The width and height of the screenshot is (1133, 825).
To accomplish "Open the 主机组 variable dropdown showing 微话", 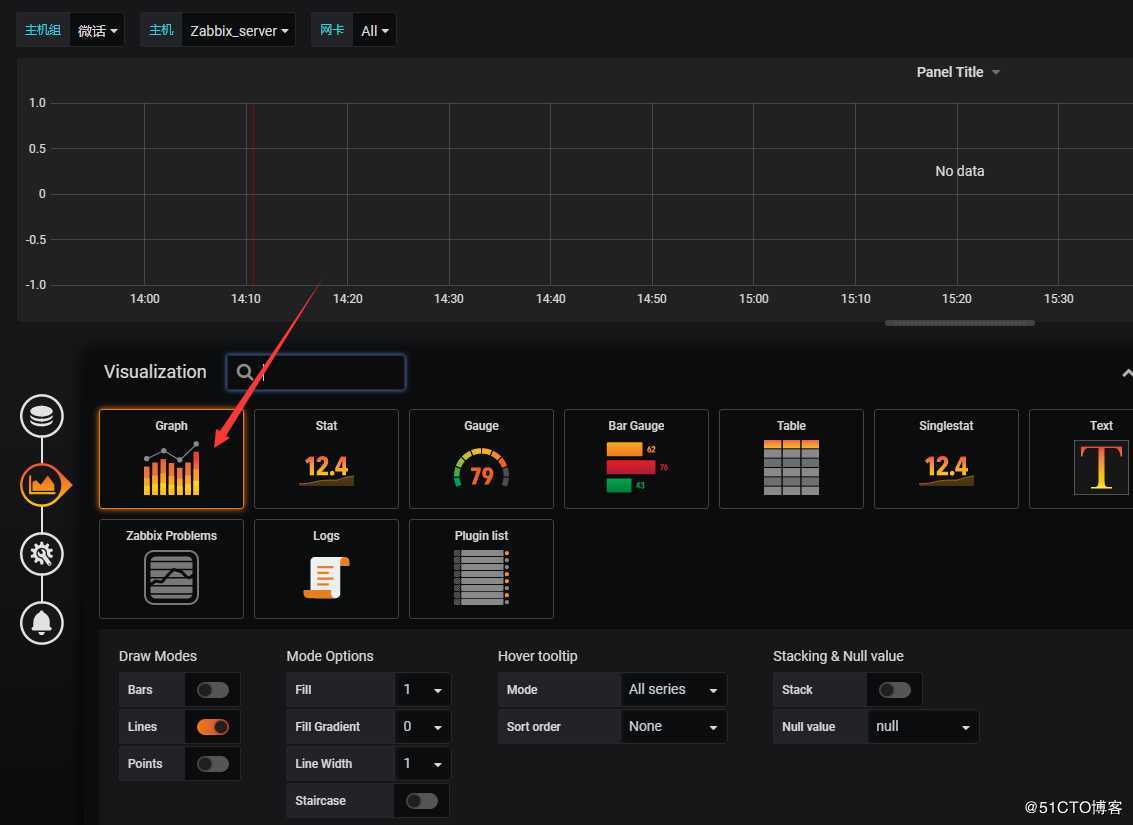I will point(97,30).
